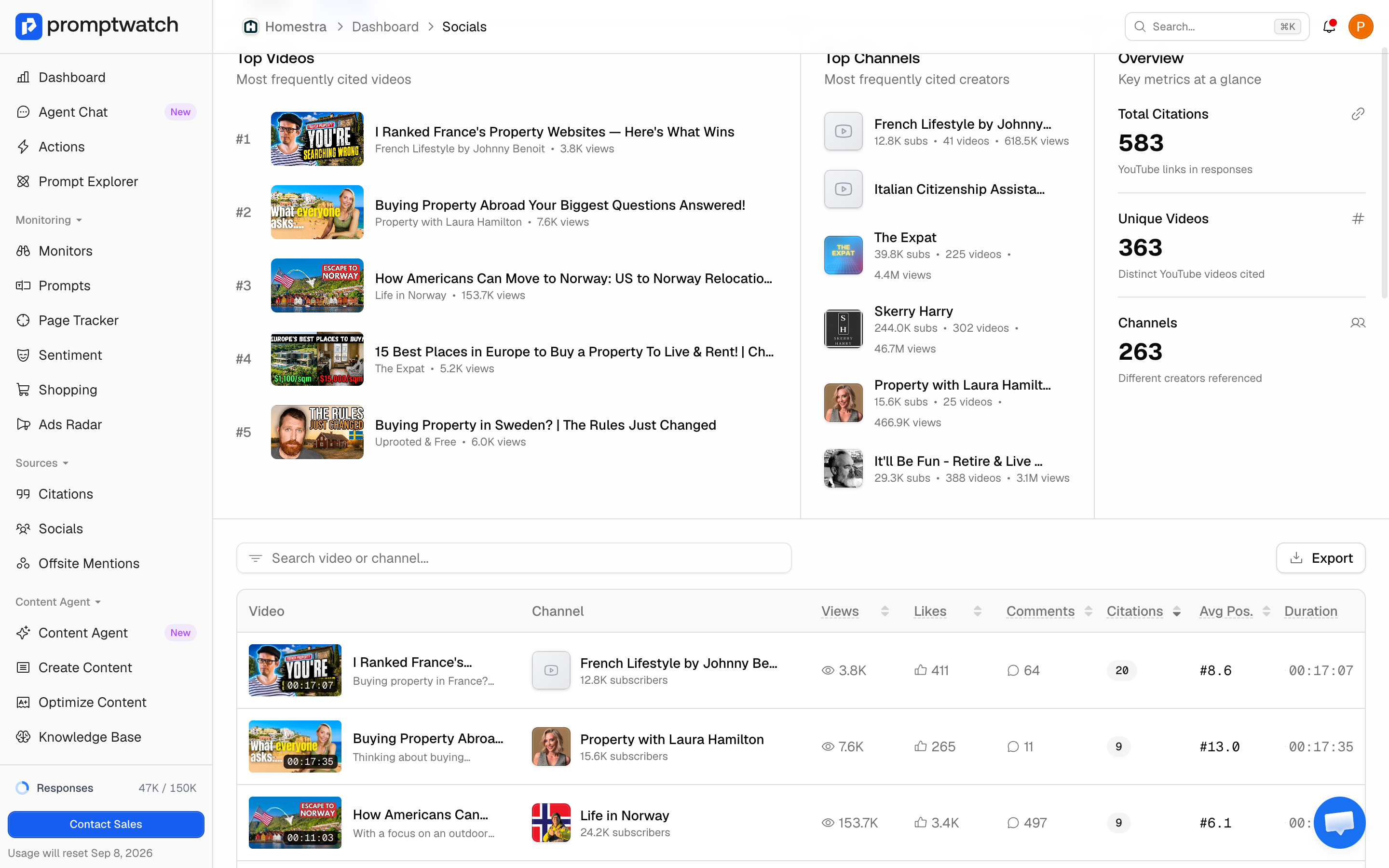Click the Export button
Image resolution: width=1389 pixels, height=868 pixels.
[x=1321, y=558]
